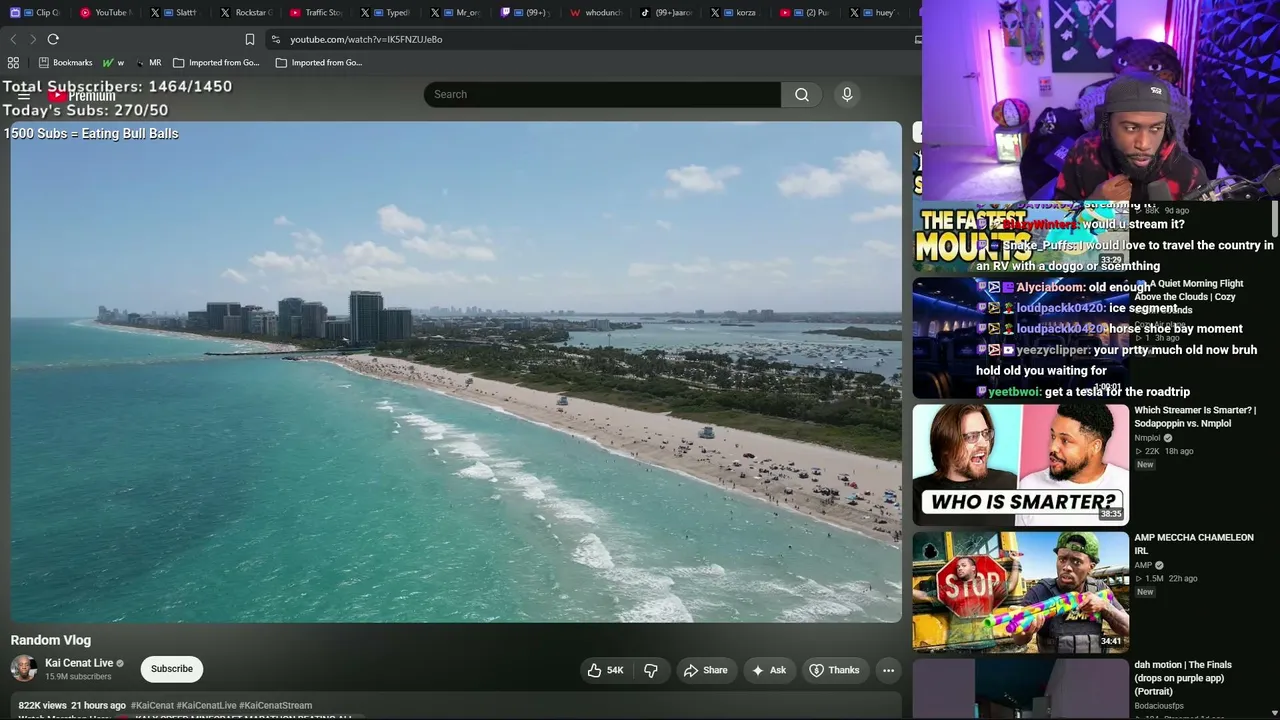Open the 'w' bookmark in bookmarks bar
The image size is (1280, 720).
click(x=113, y=62)
